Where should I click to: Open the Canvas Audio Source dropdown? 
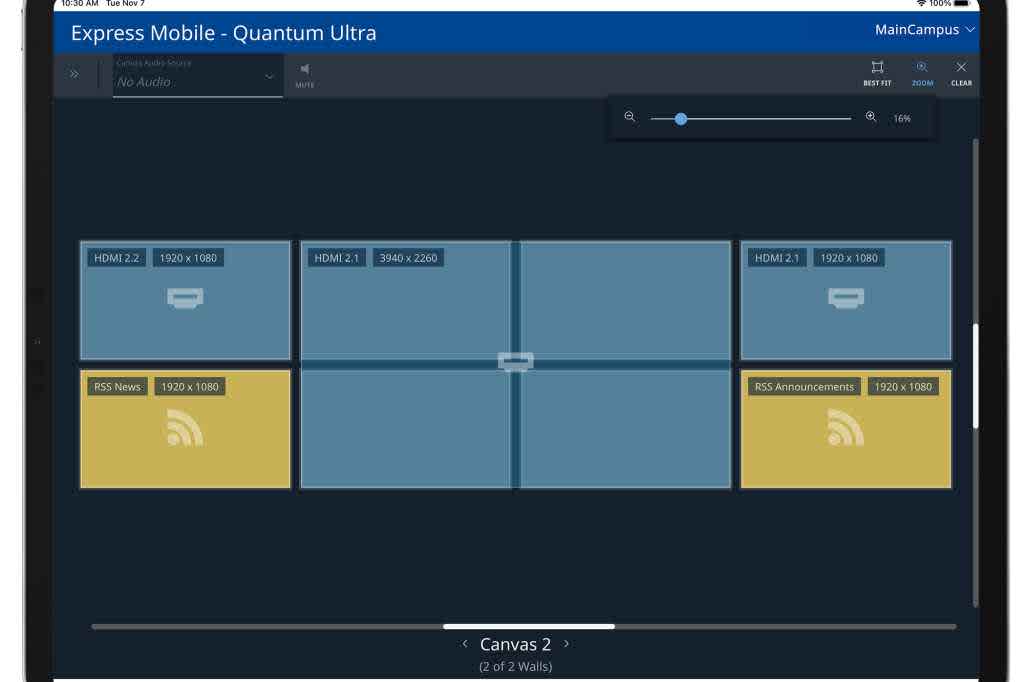(198, 76)
